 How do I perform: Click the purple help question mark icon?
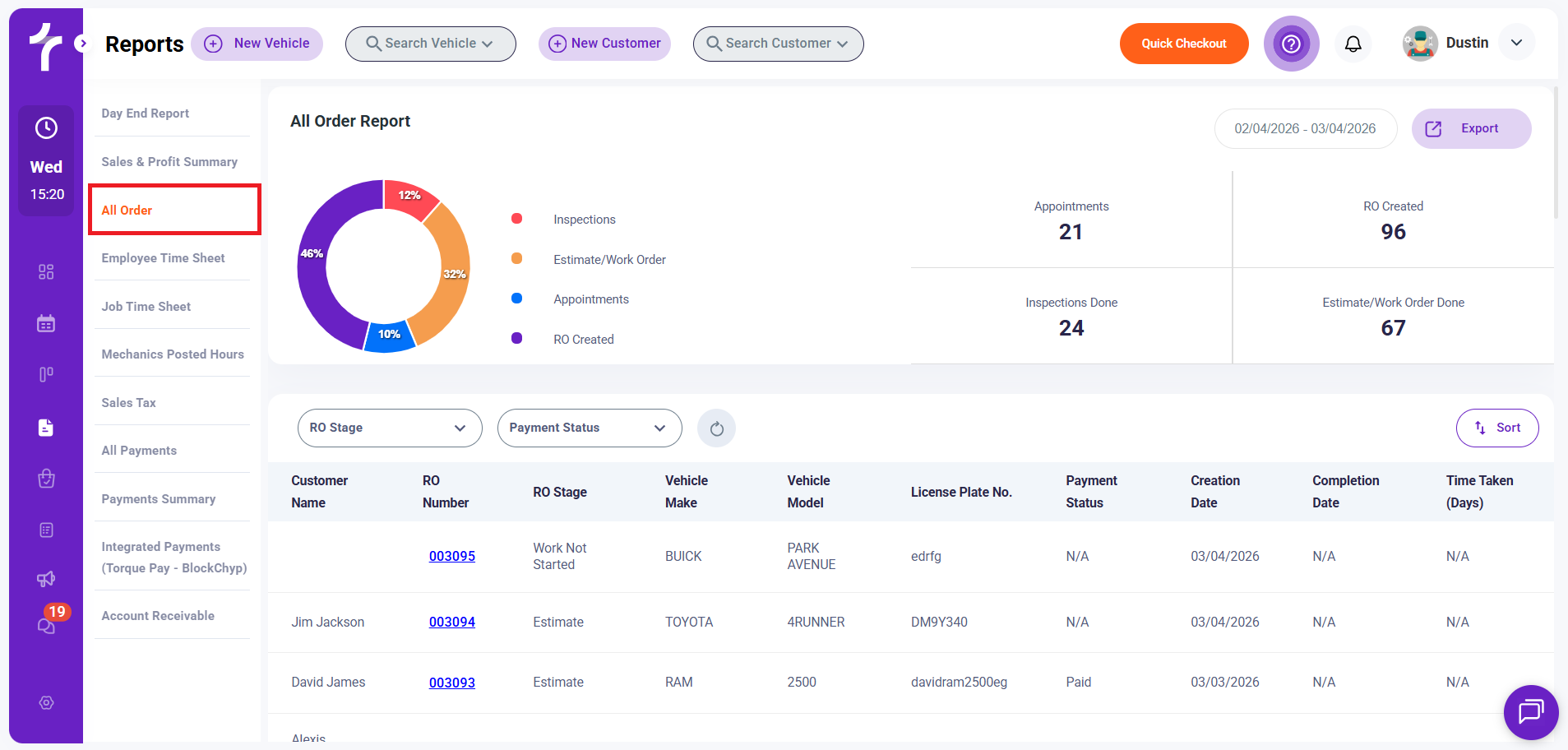coord(1291,44)
